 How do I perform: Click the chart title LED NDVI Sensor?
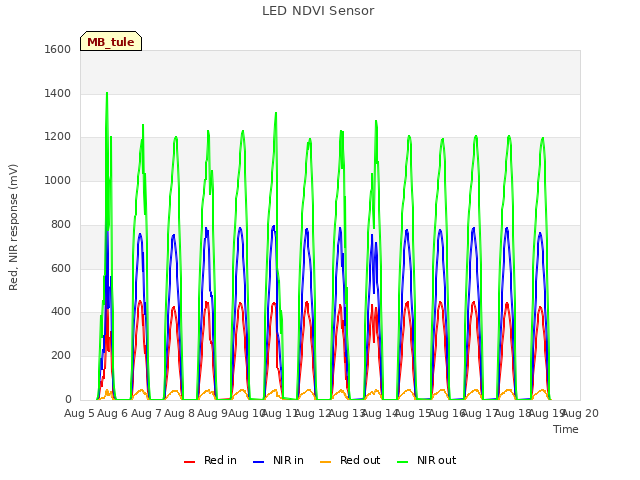318,11
